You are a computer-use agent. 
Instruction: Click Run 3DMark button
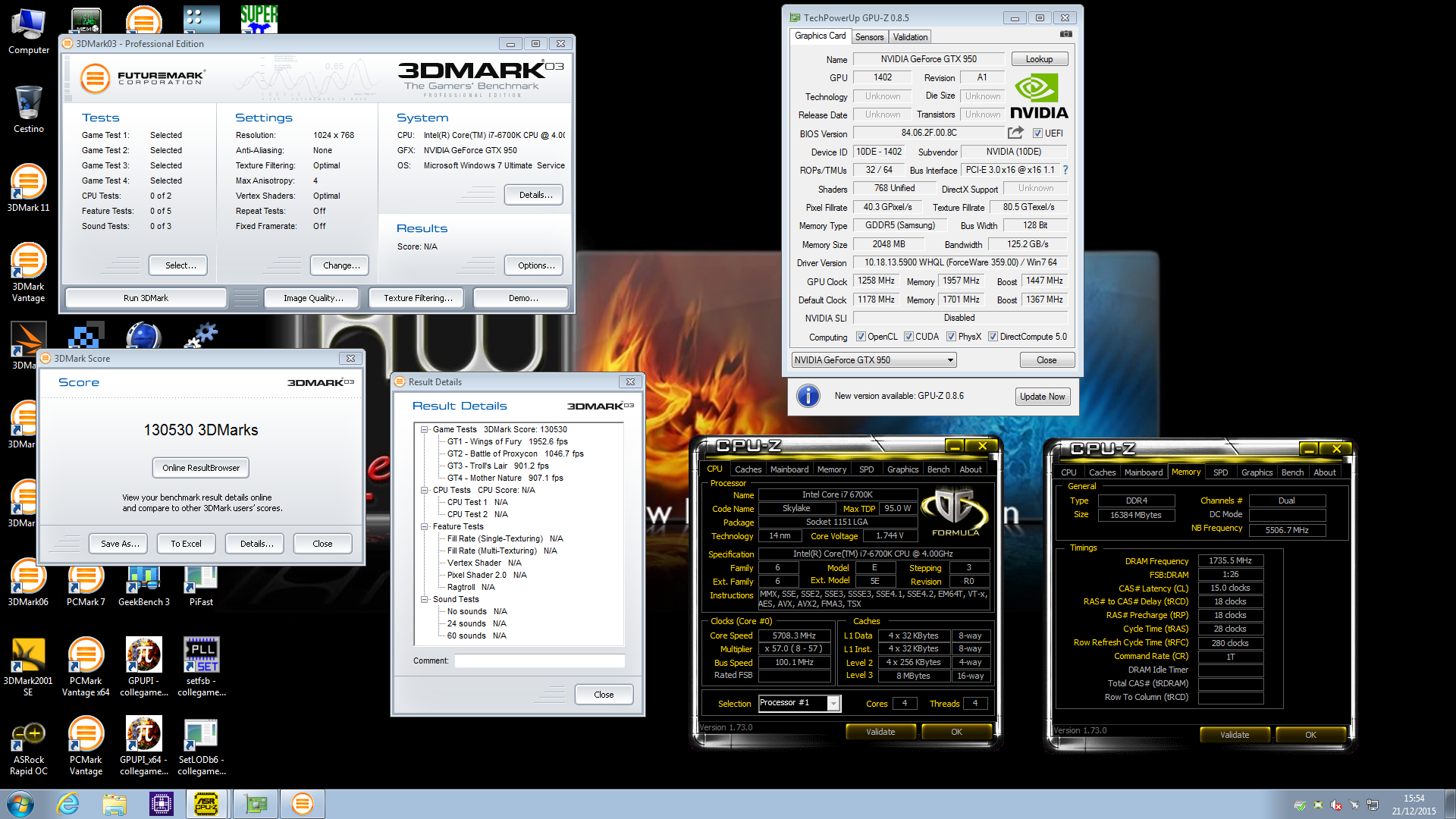tap(146, 298)
